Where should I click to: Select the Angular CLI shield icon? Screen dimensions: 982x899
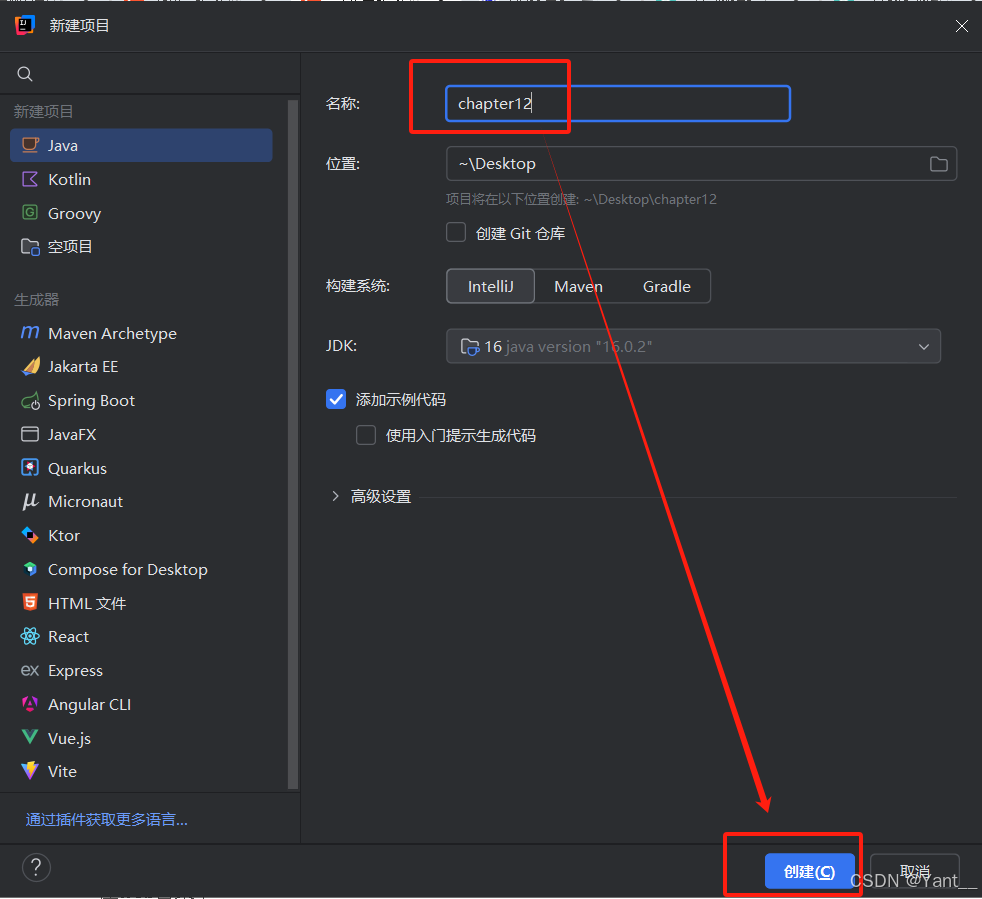coord(30,704)
